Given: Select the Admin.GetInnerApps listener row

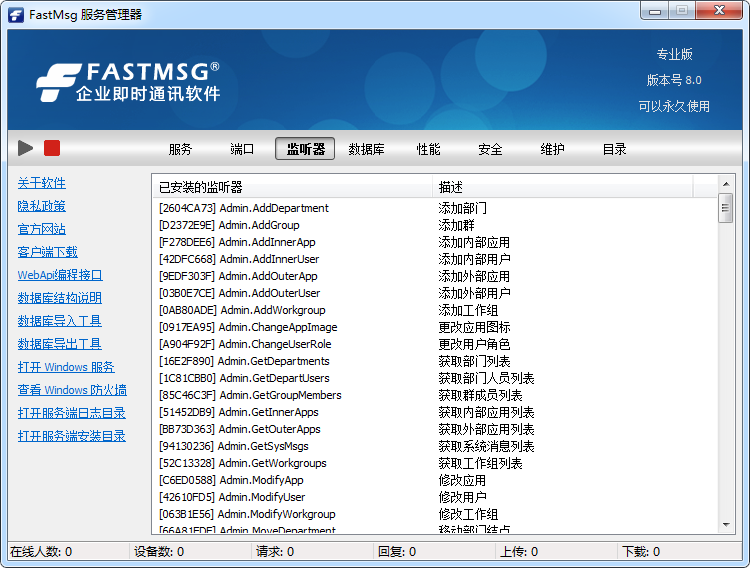Looking at the screenshot, I should tap(434, 412).
